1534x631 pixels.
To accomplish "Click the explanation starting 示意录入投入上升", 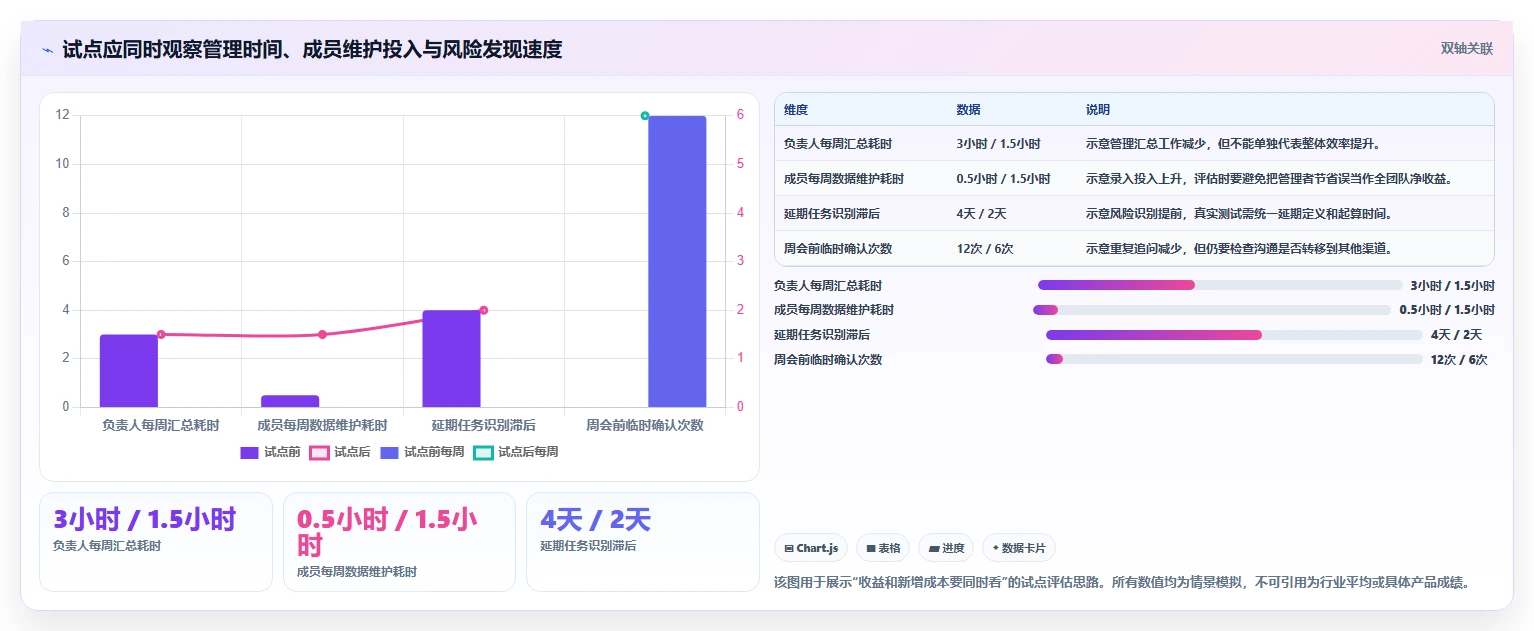I will 1269,179.
